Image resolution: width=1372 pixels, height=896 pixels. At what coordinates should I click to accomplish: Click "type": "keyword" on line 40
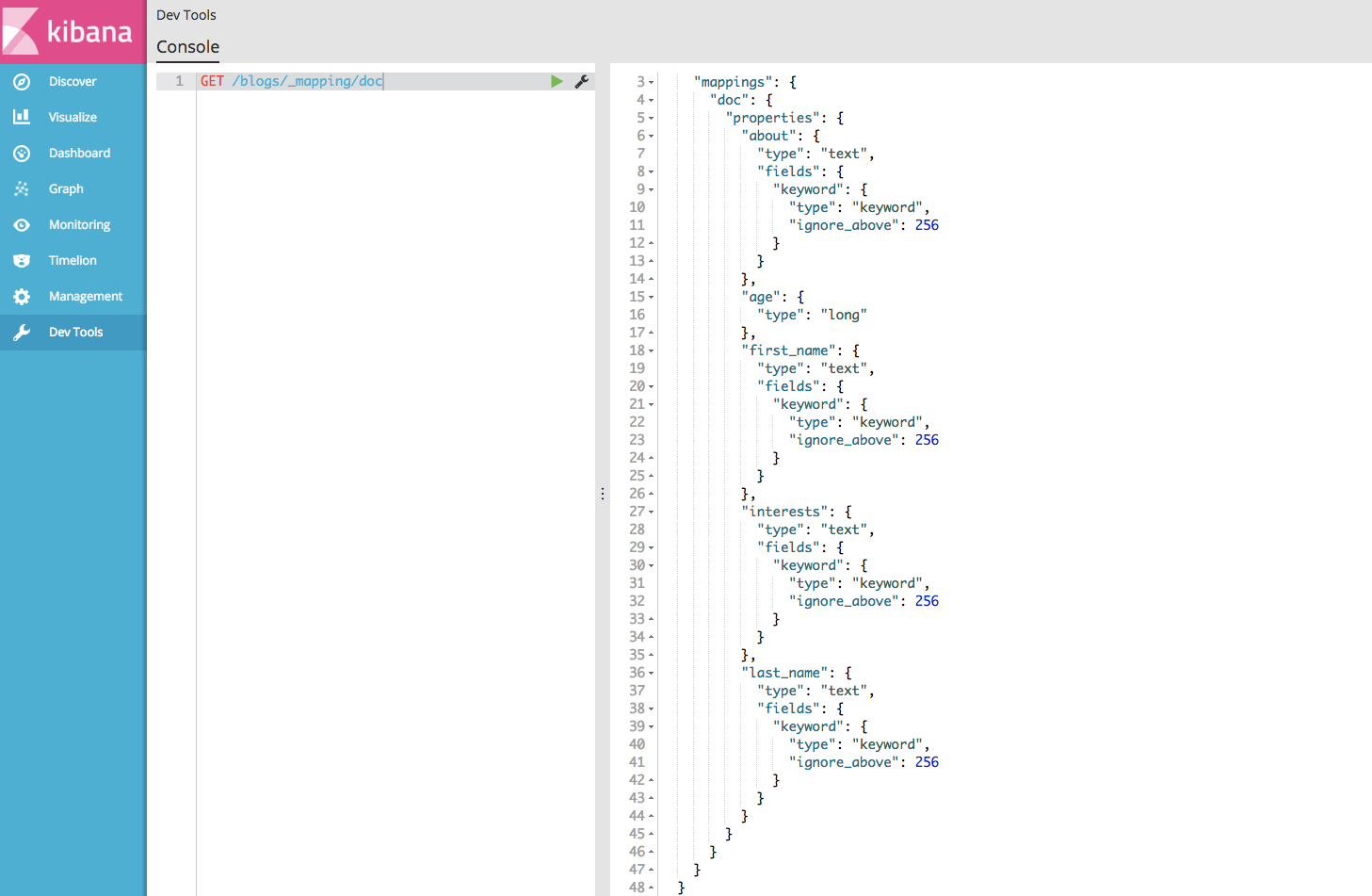(x=859, y=744)
